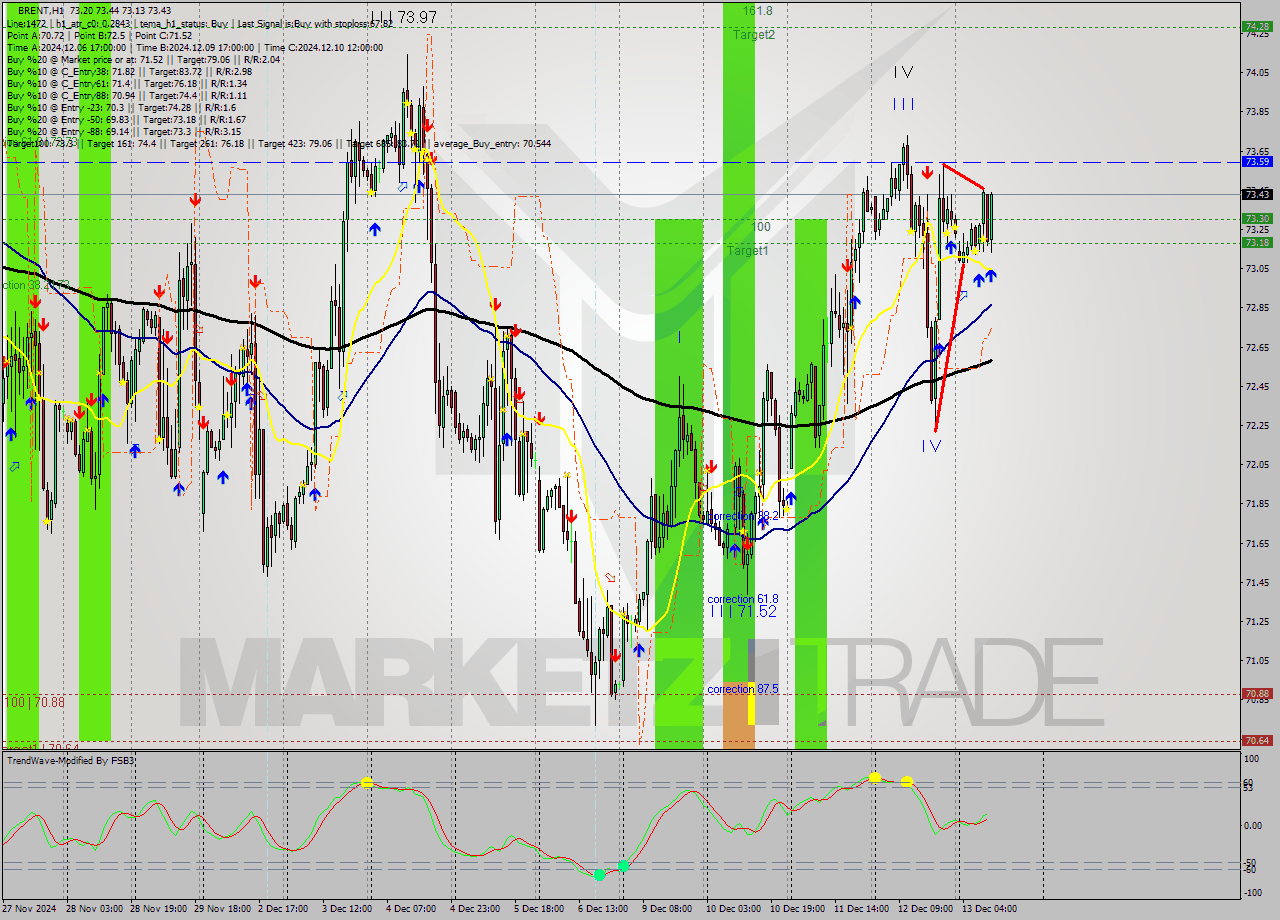Click the correction 87.5 label
The image size is (1280, 920).
(x=743, y=689)
